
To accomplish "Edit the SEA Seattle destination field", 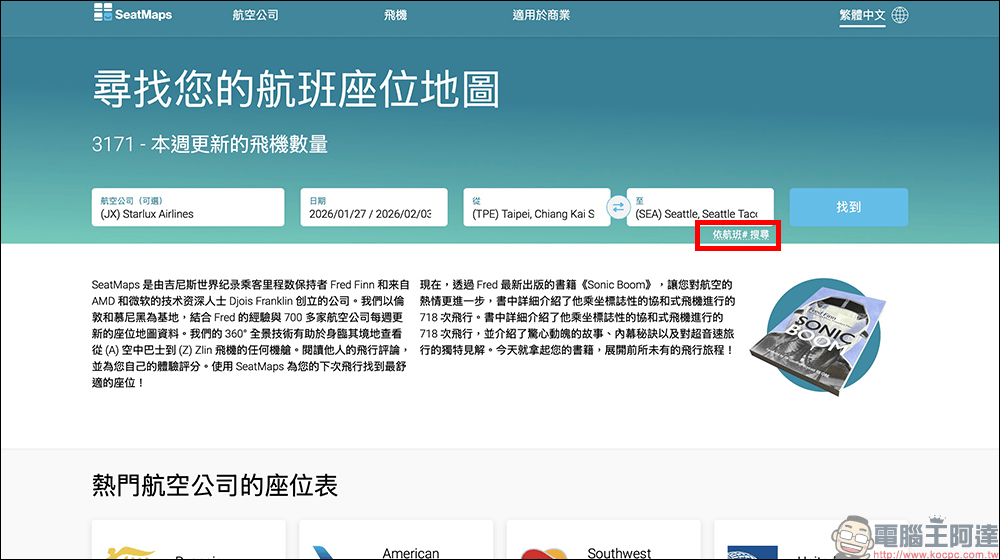I will pos(700,207).
